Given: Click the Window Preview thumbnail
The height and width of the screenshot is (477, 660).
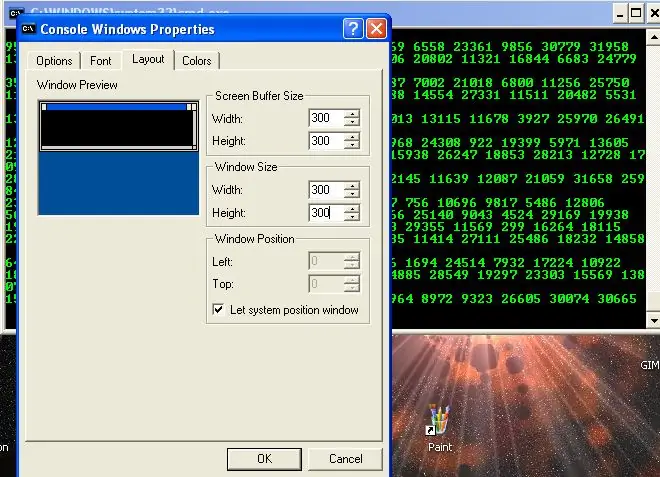Looking at the screenshot, I should tap(118, 158).
